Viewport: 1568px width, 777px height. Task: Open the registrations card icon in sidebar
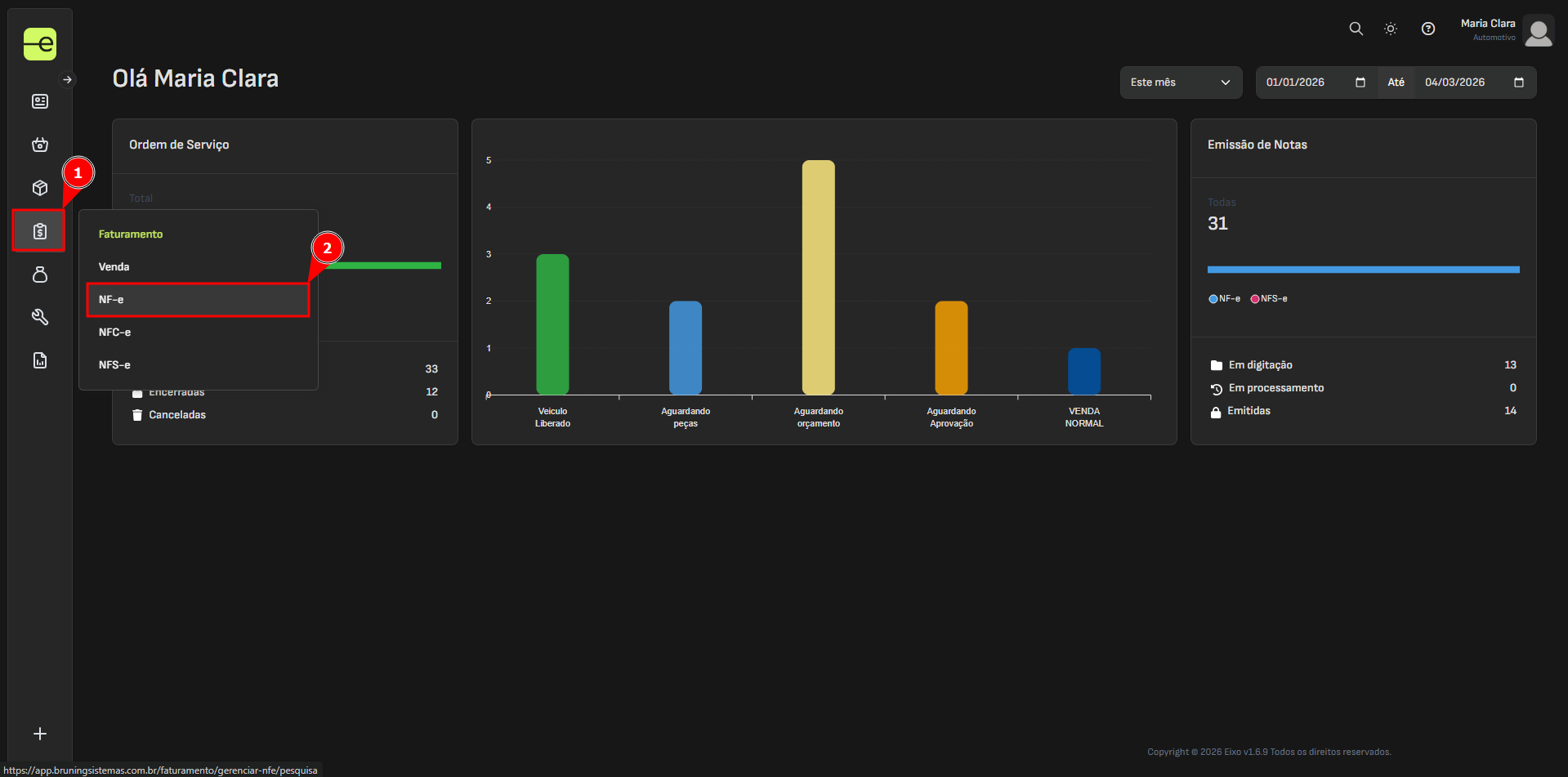point(39,101)
